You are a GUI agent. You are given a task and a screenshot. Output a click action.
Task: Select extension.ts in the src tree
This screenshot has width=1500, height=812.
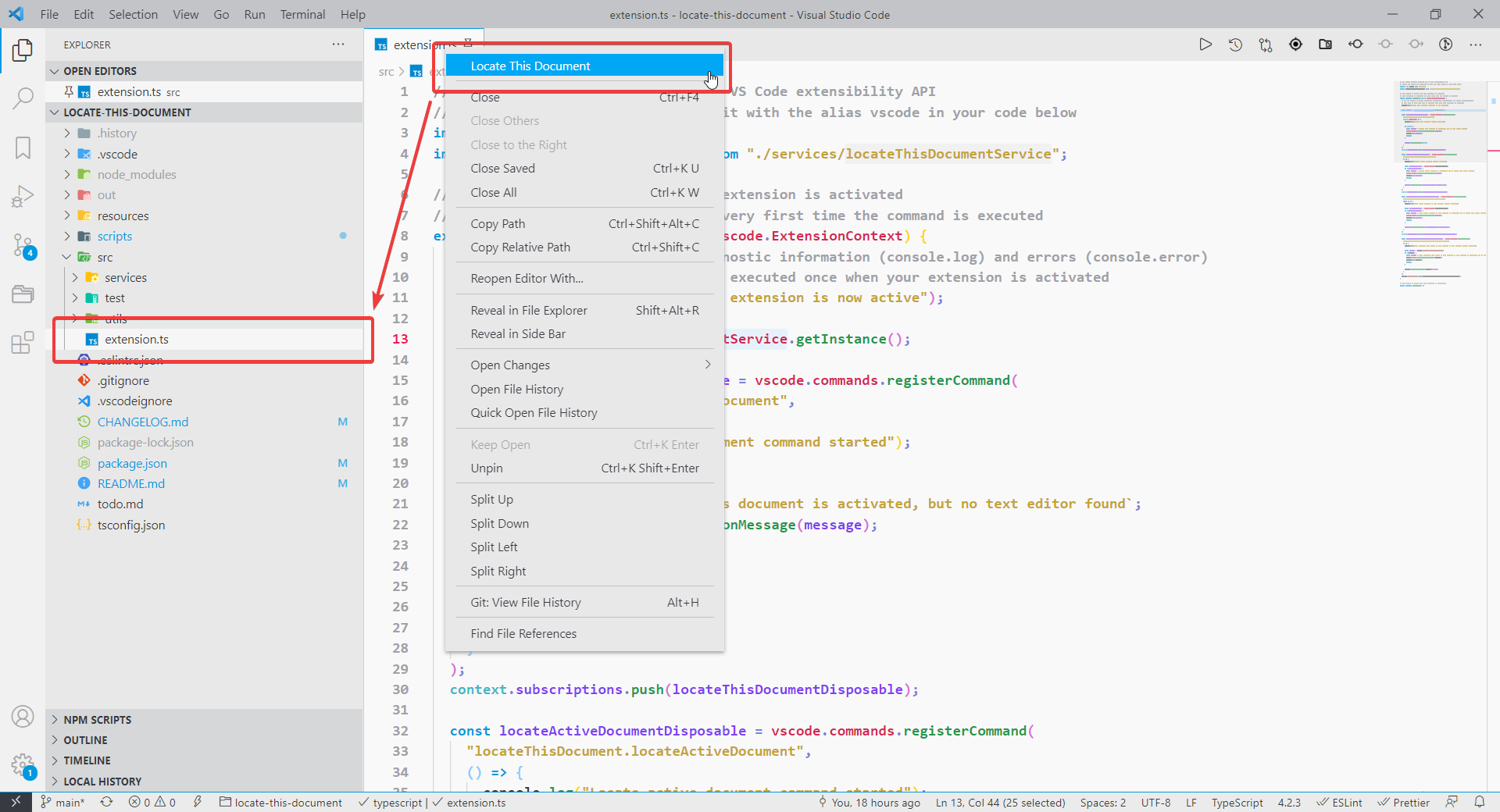click(205, 339)
